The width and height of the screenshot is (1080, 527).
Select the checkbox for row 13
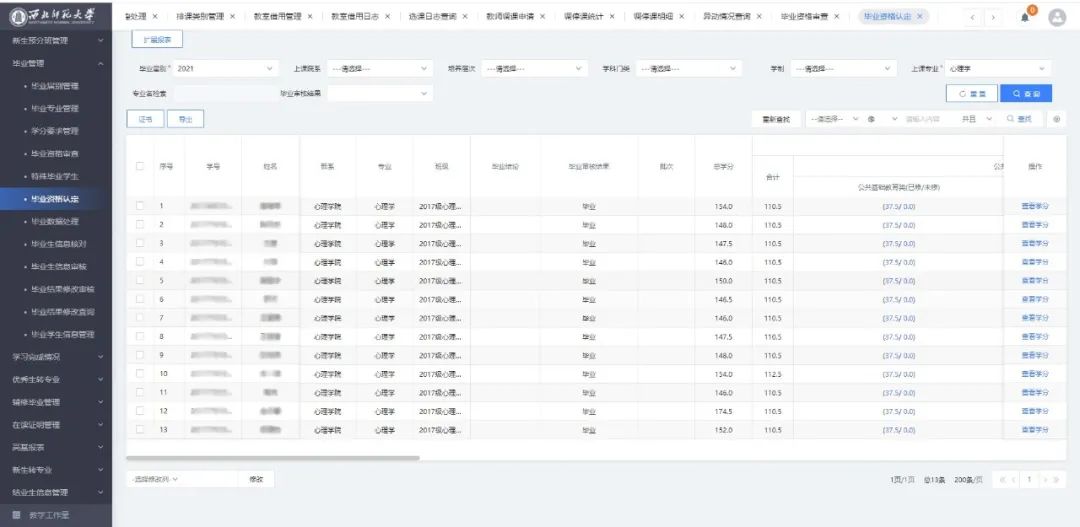(140, 429)
